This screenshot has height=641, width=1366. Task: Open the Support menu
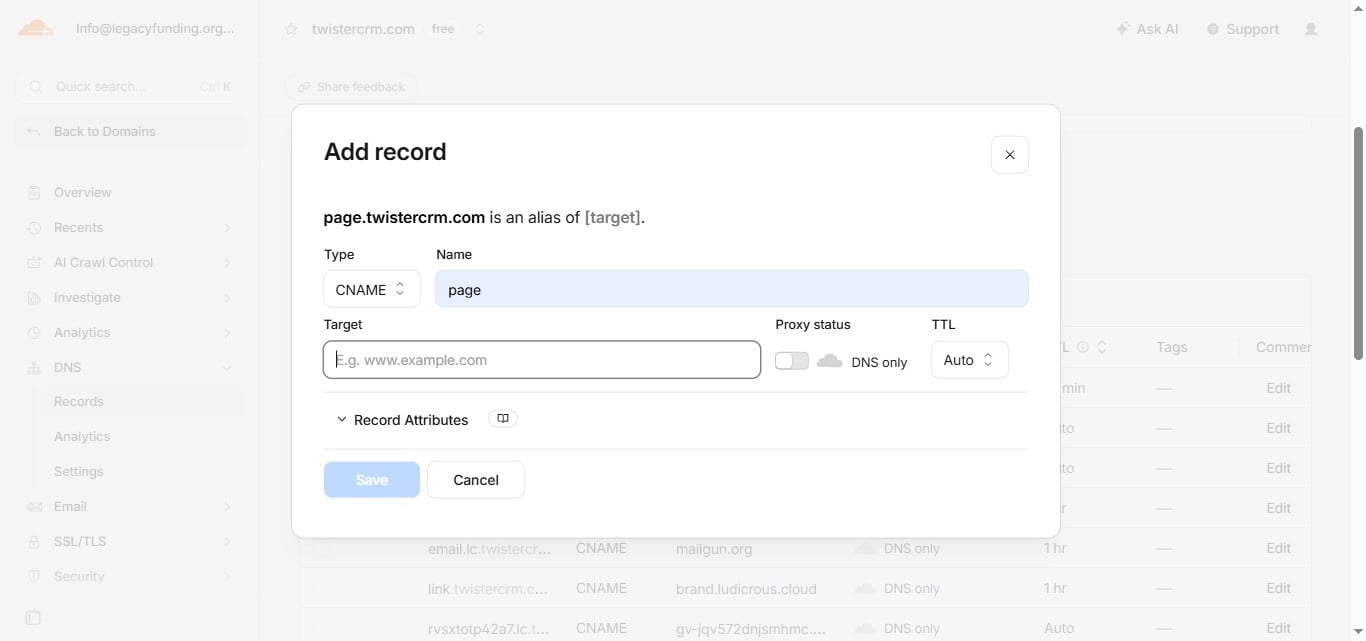(1242, 29)
